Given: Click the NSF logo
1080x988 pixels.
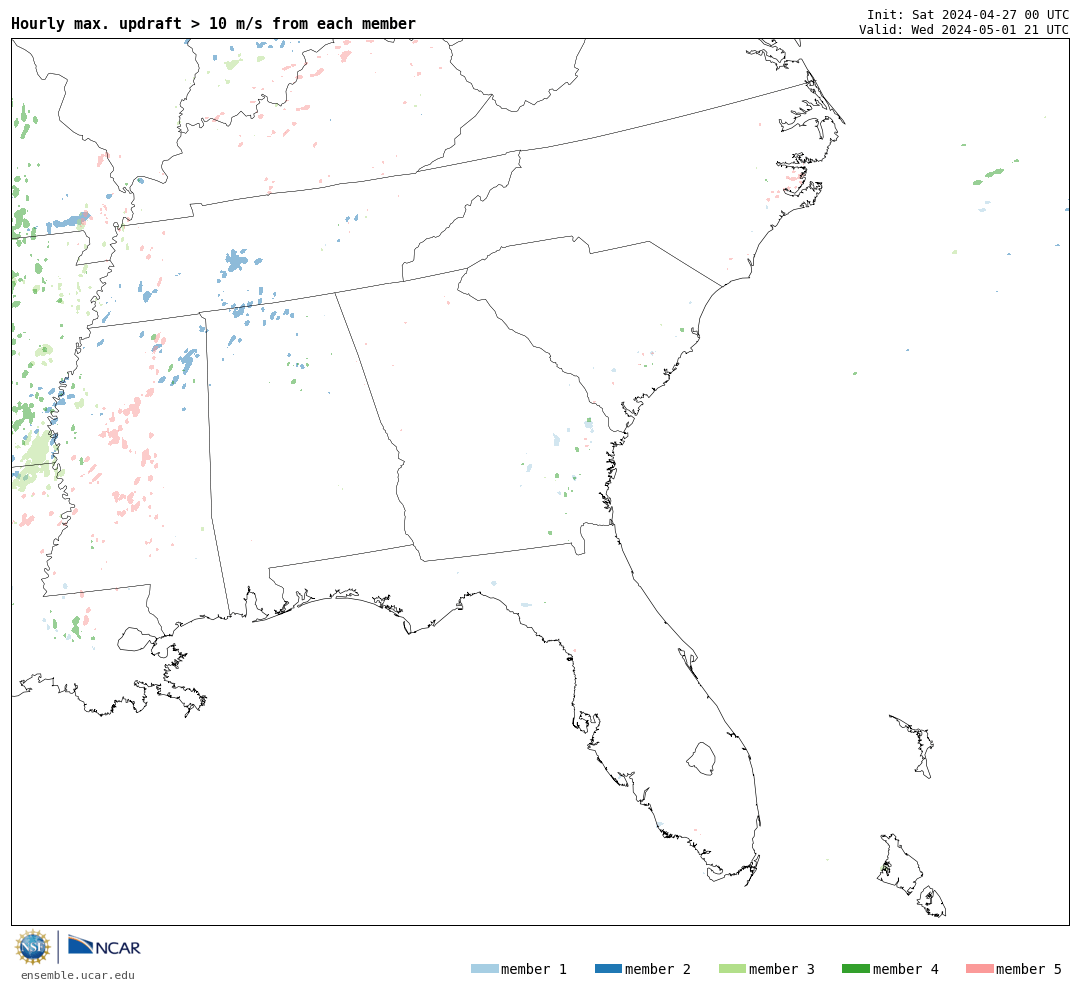Looking at the screenshot, I should (32, 947).
